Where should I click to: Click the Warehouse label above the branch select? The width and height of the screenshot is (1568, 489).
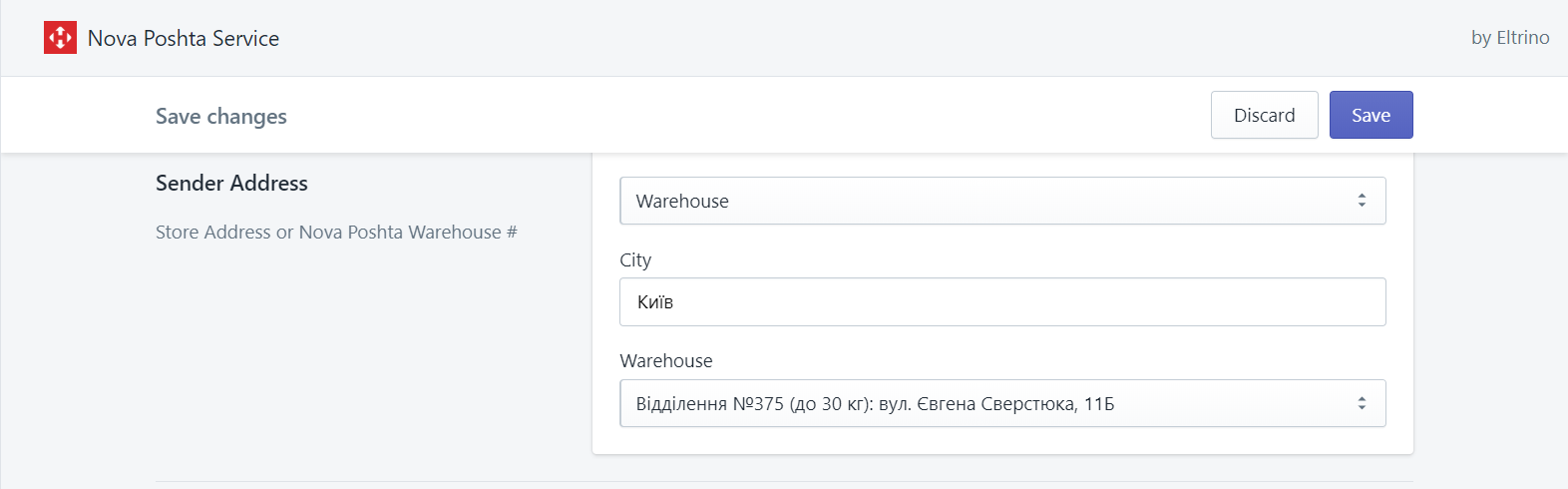(666, 360)
